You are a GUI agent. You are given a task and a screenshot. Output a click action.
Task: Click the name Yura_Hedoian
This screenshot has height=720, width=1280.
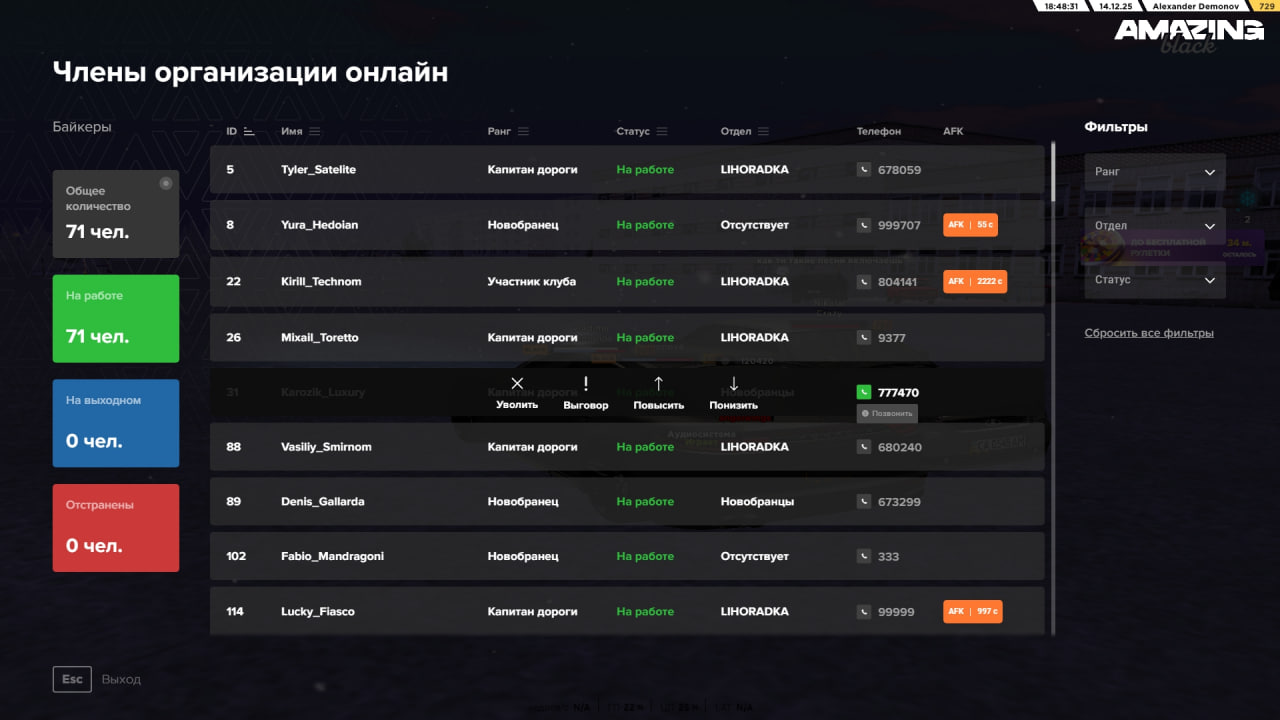click(x=319, y=225)
